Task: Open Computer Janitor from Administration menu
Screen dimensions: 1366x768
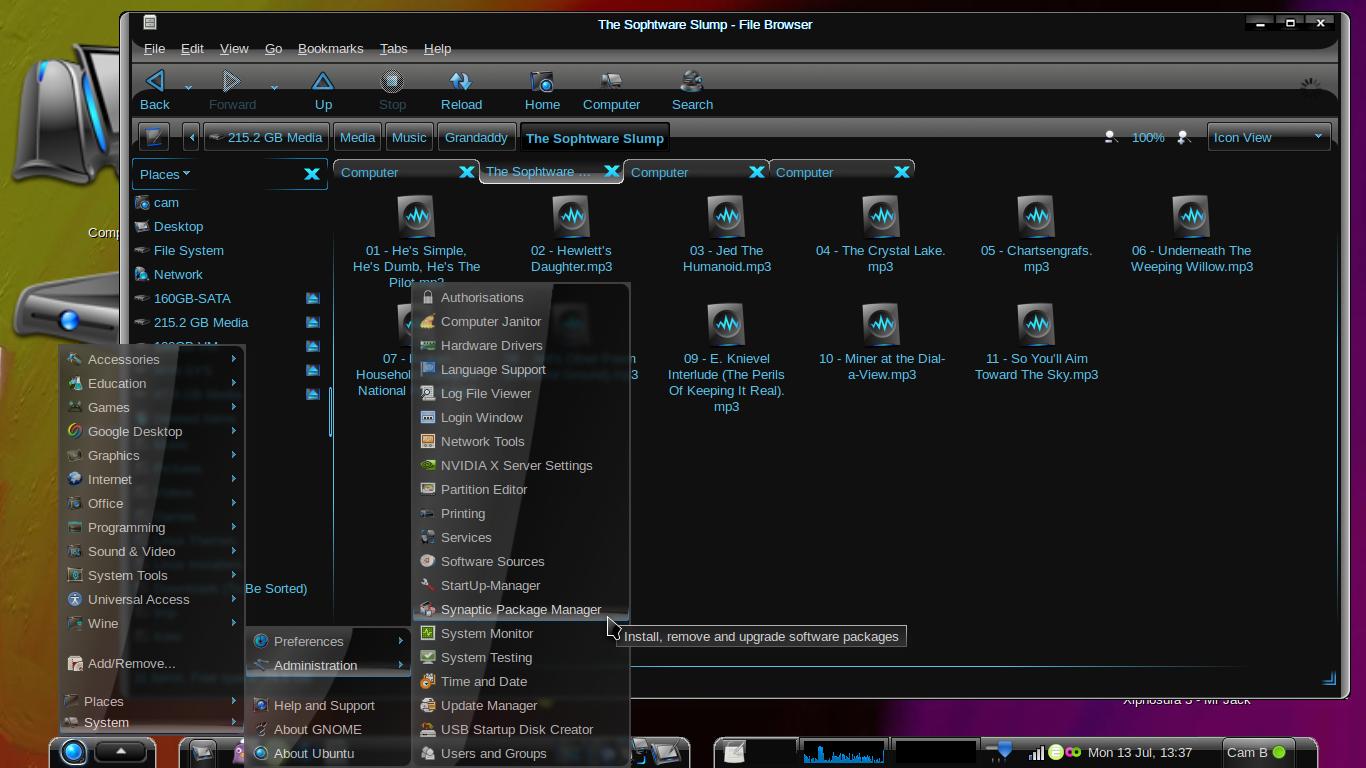Action: click(520, 321)
